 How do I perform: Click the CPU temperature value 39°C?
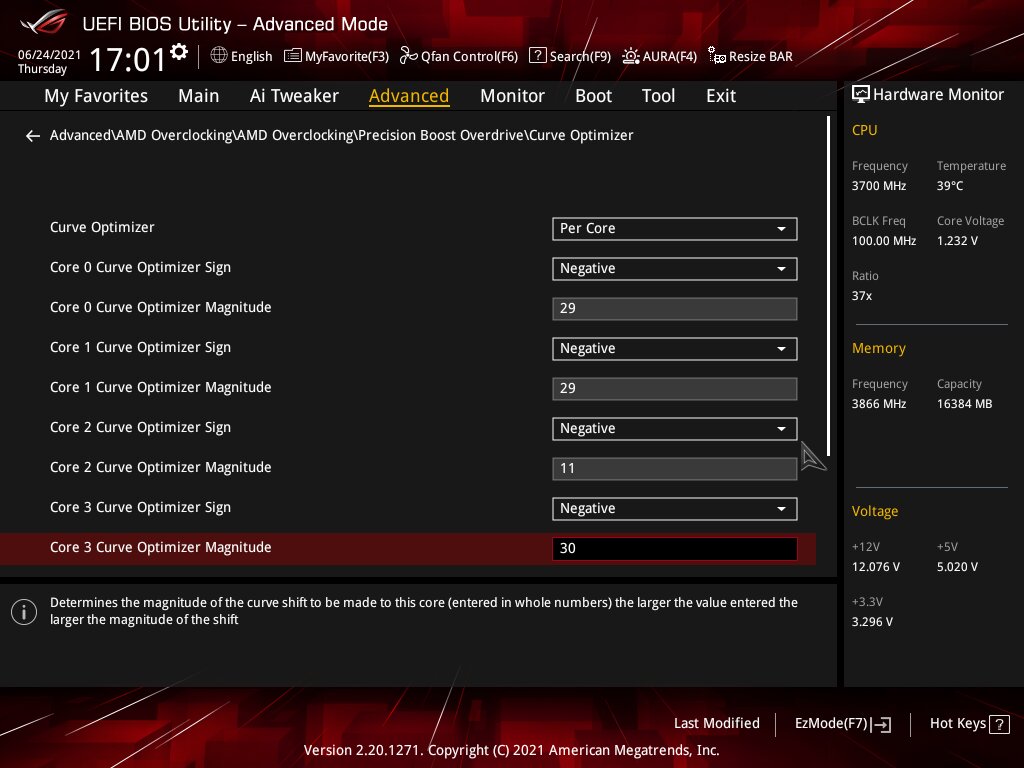950,186
